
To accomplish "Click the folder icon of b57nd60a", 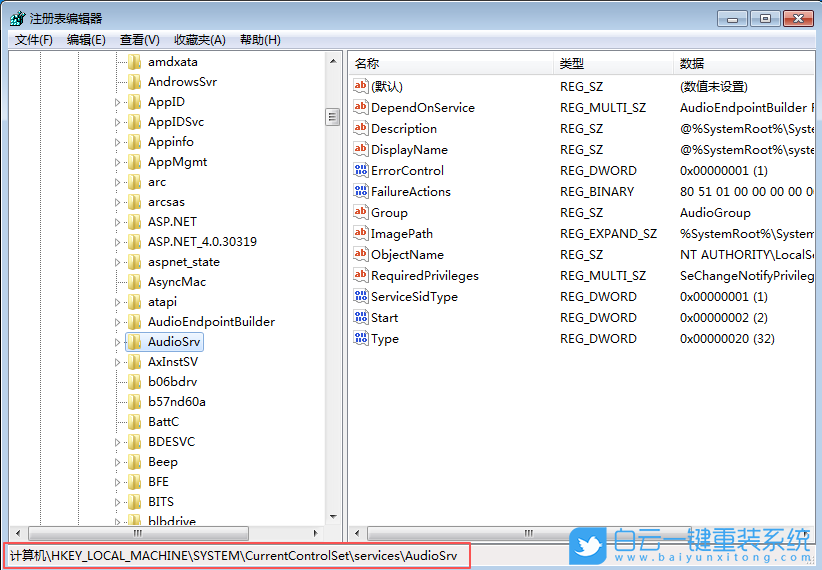I will (x=135, y=402).
